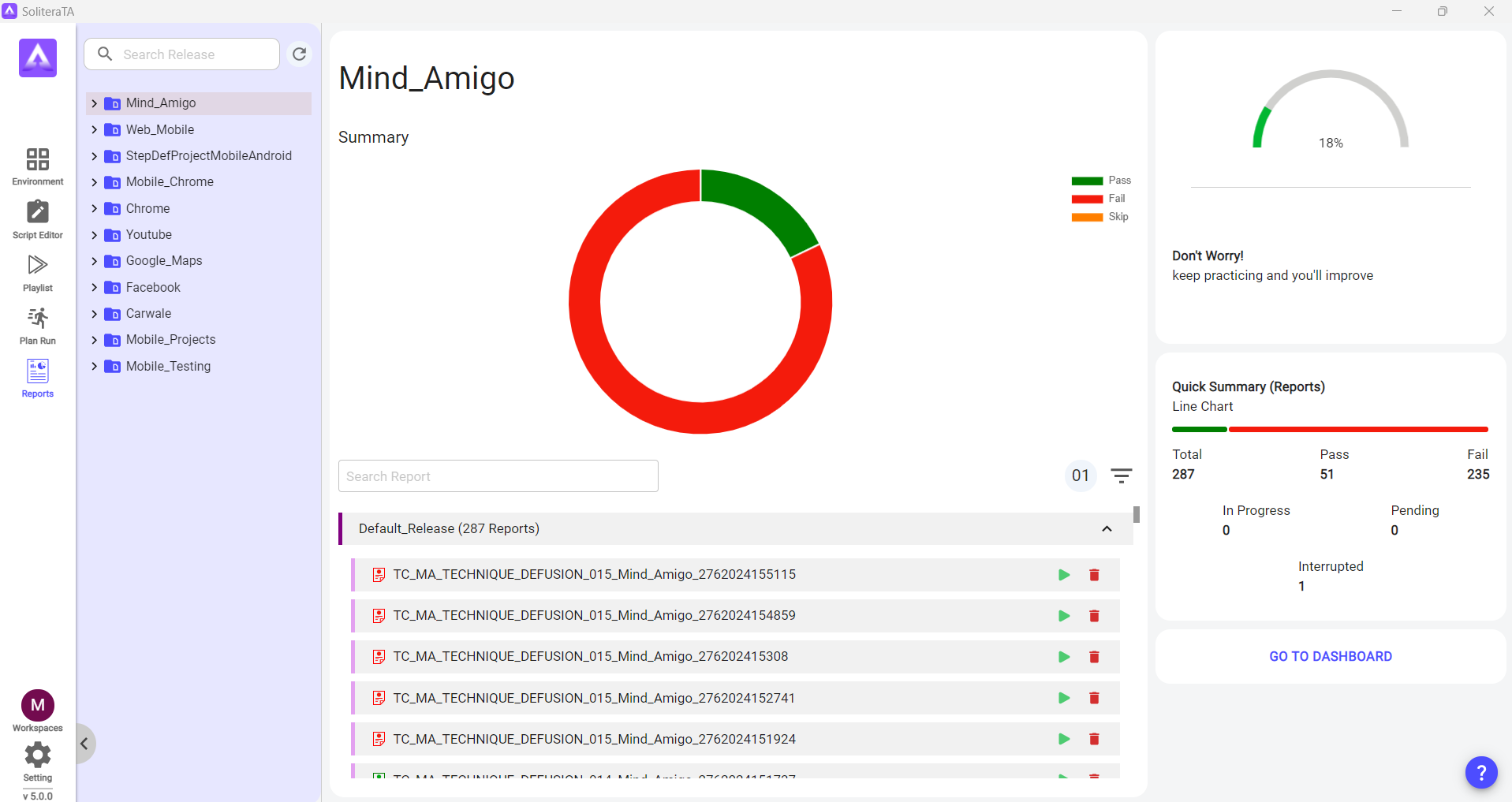This screenshot has width=1512, height=802.
Task: Run report ending 2762024155115
Action: click(x=1064, y=575)
